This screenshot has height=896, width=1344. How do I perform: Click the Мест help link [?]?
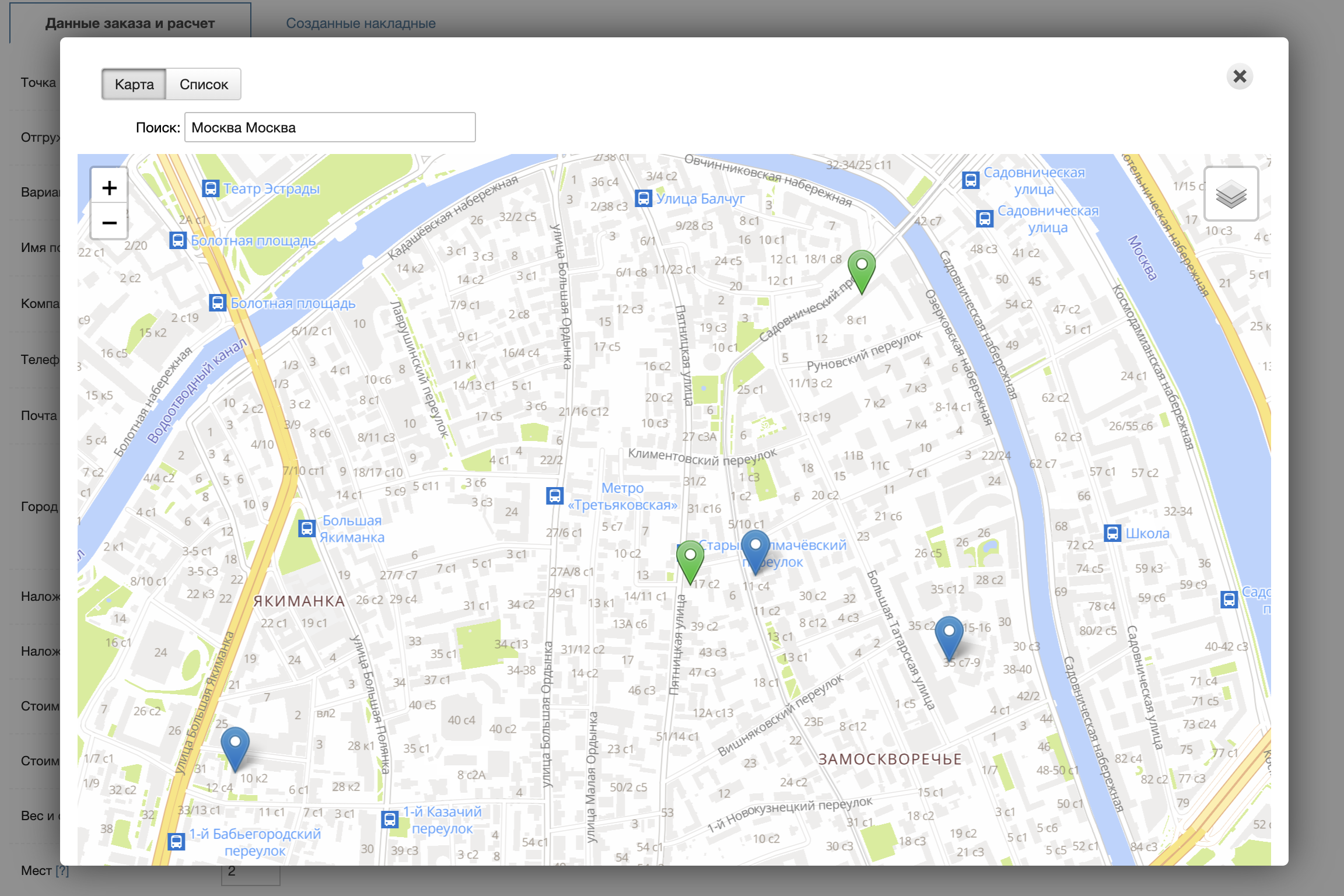pyautogui.click(x=62, y=871)
